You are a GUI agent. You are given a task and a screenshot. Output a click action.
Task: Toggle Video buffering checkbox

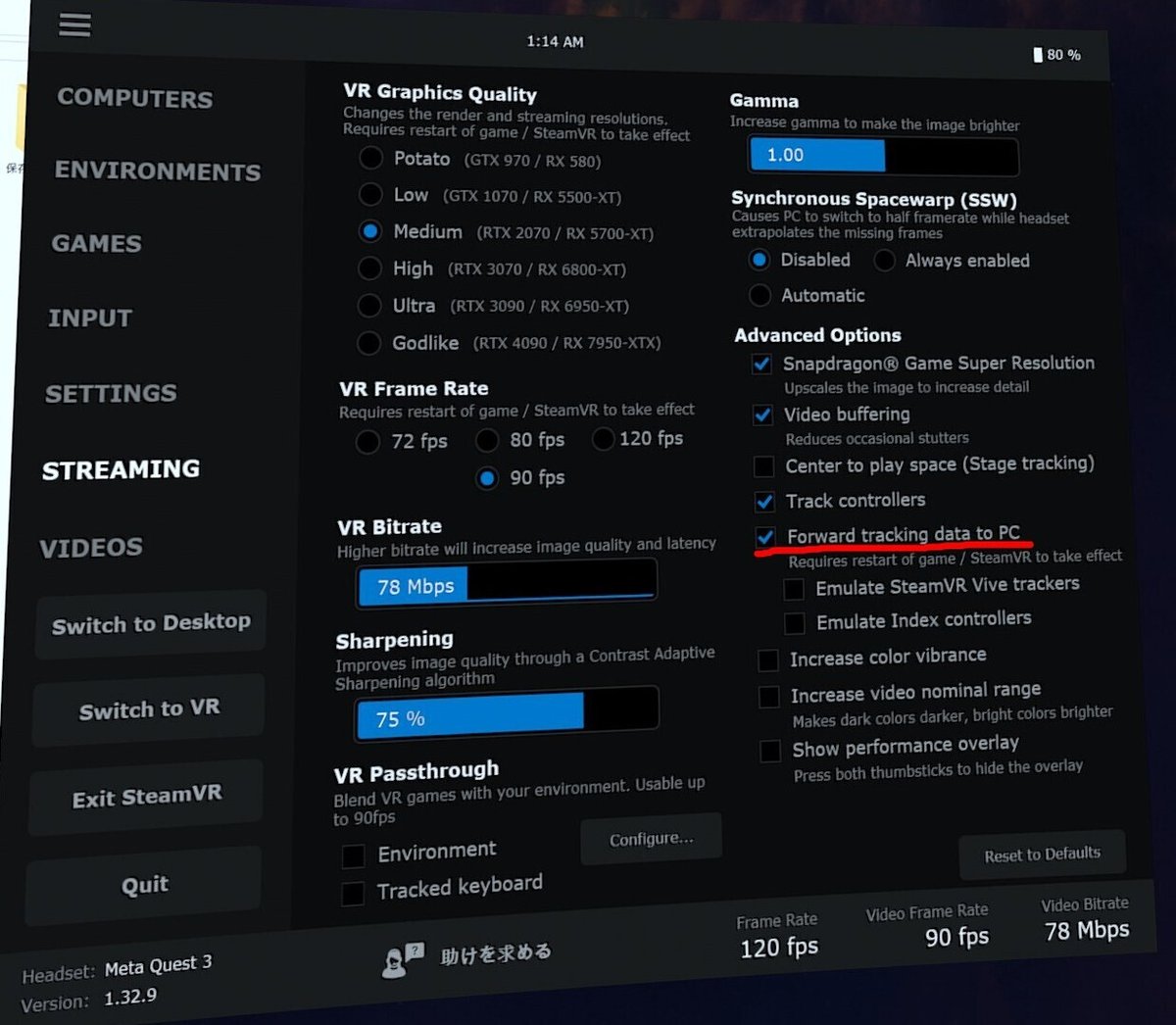[762, 415]
